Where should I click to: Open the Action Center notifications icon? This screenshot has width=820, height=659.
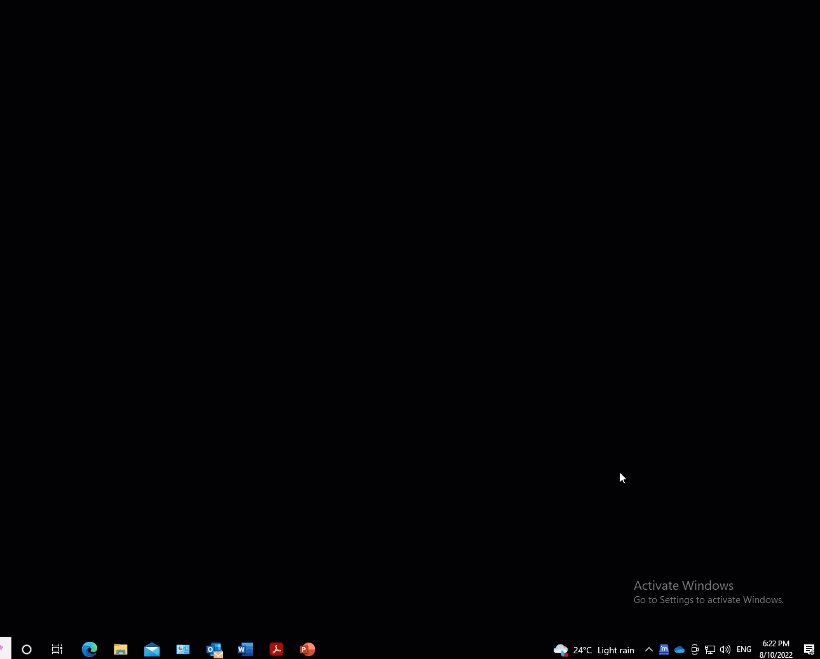(809, 649)
